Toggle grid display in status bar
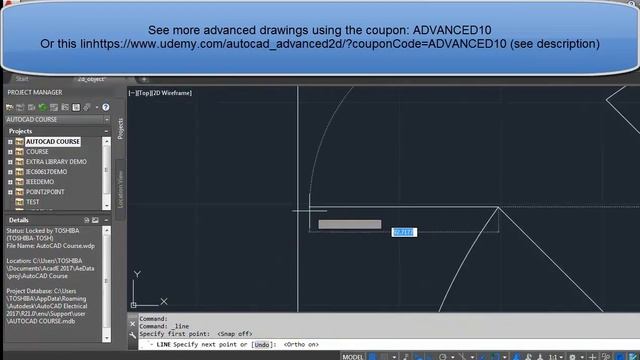 tap(373, 357)
